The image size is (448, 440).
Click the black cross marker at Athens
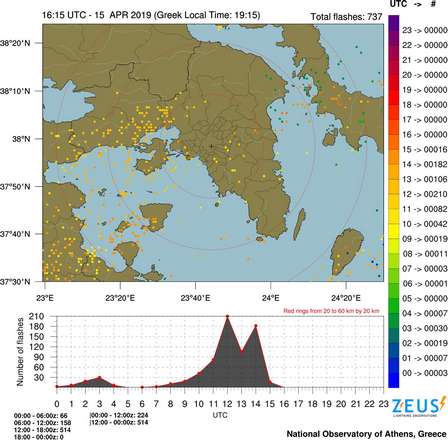(211, 146)
